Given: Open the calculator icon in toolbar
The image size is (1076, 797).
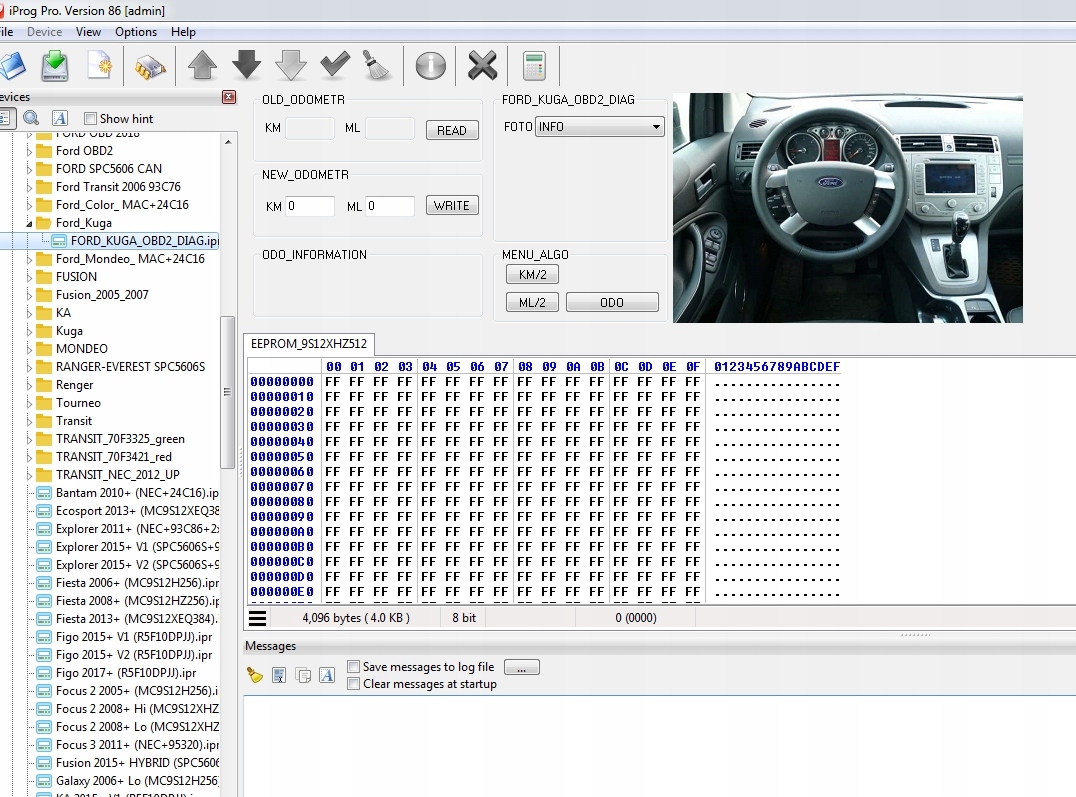Looking at the screenshot, I should coord(534,66).
